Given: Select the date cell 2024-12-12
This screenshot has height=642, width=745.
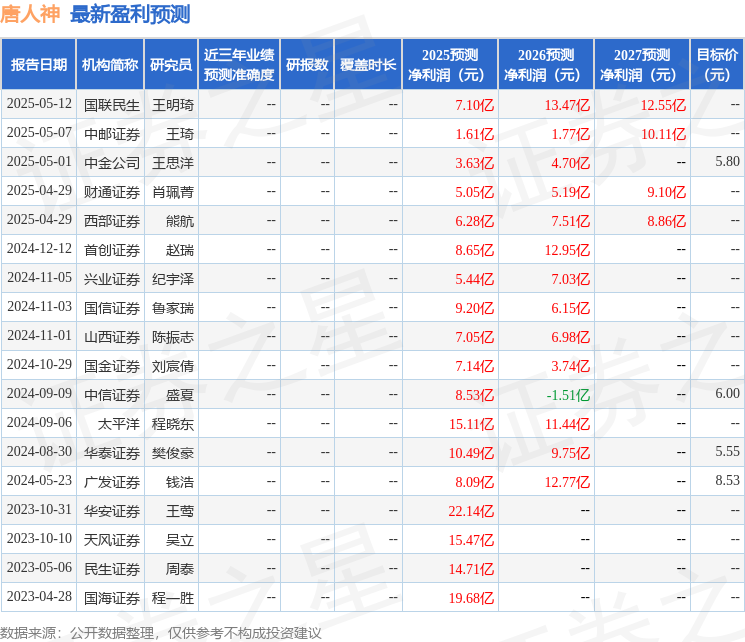Looking at the screenshot, I should [x=39, y=249].
